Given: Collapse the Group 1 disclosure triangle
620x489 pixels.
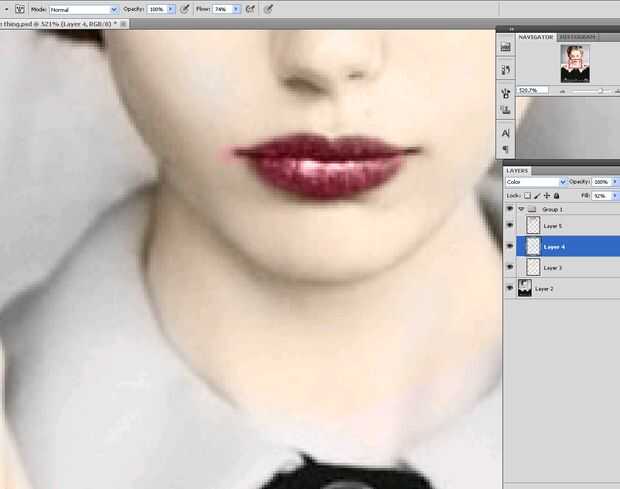Looking at the screenshot, I should coord(521,209).
